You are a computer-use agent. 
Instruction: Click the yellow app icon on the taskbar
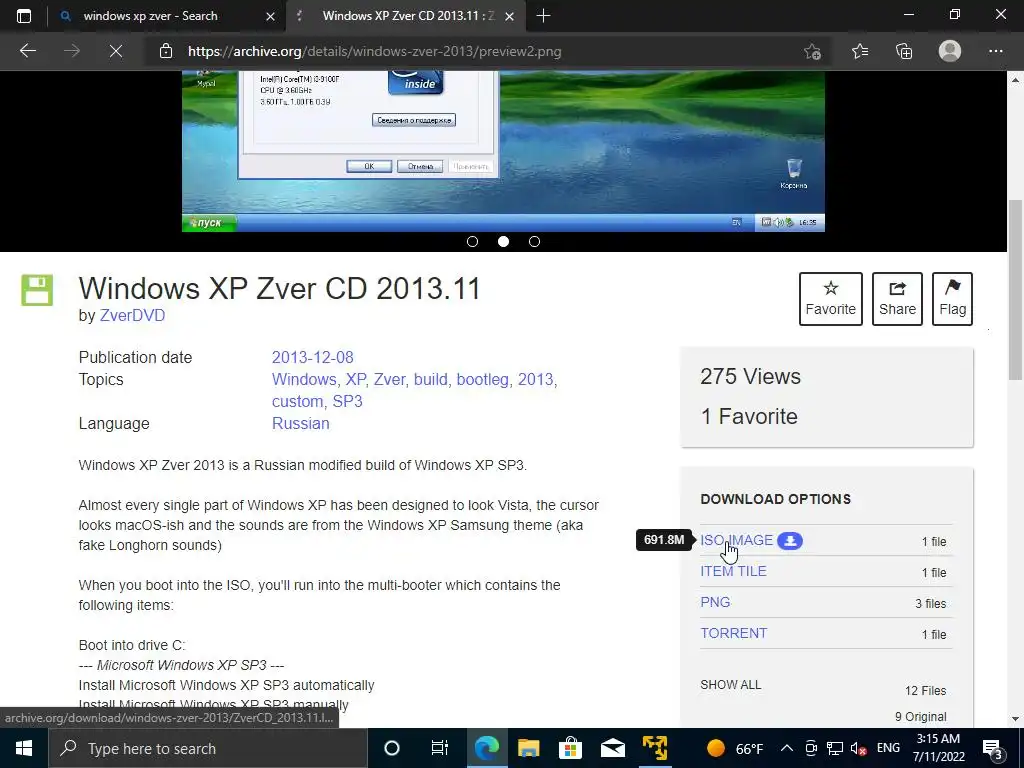[654, 748]
